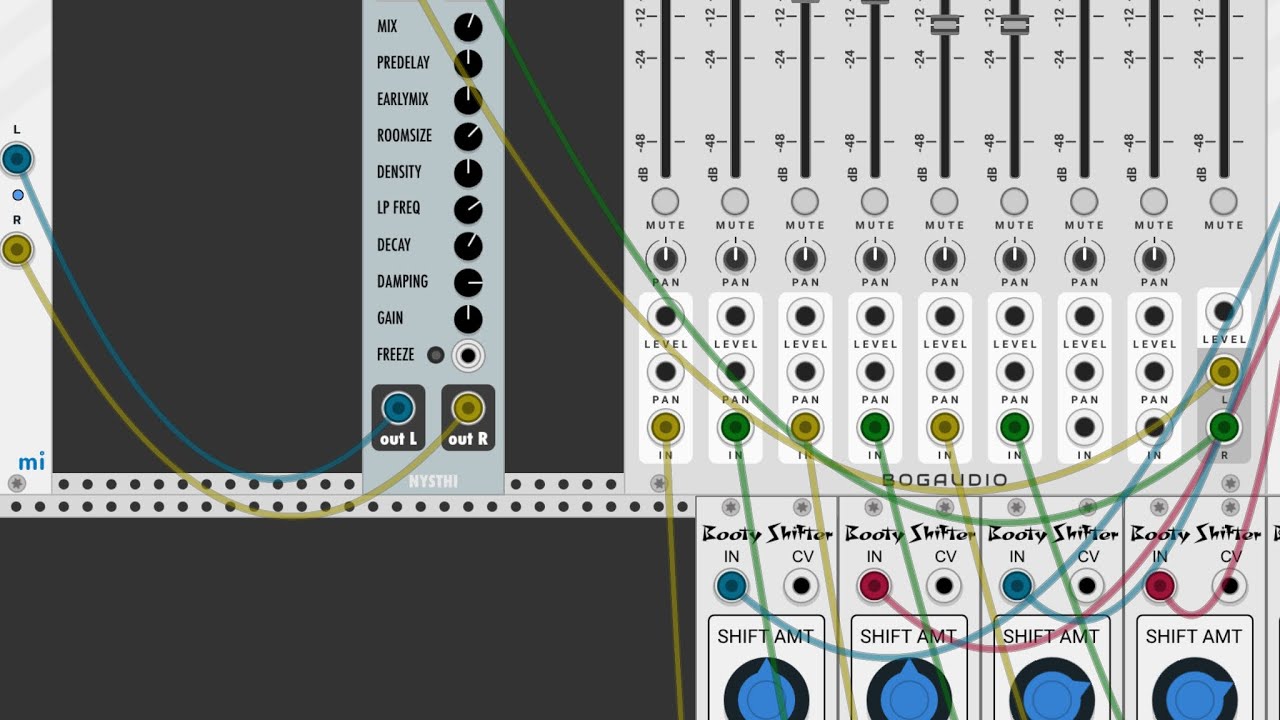Select the ROOMSIZE knob
Screen dimensions: 1280x720
coord(468,136)
